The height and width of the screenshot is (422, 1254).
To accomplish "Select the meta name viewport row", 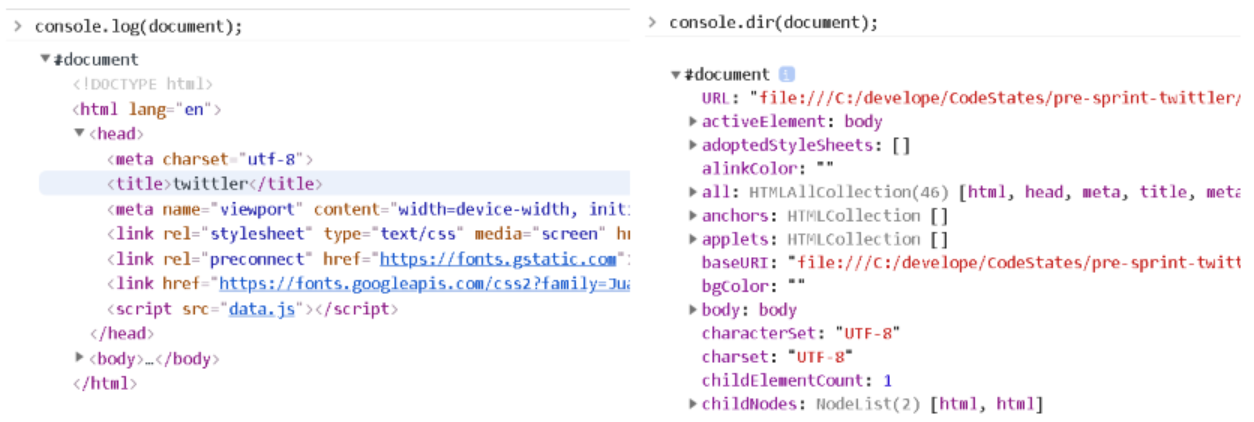I will coord(368,209).
